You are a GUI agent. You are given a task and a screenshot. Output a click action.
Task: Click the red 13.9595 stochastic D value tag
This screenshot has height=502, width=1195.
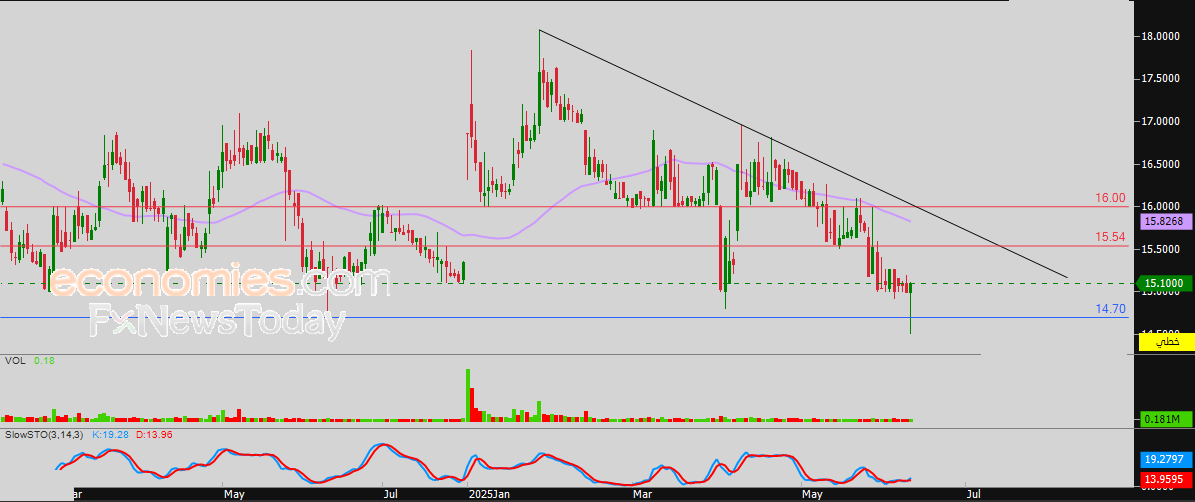pos(1165,479)
